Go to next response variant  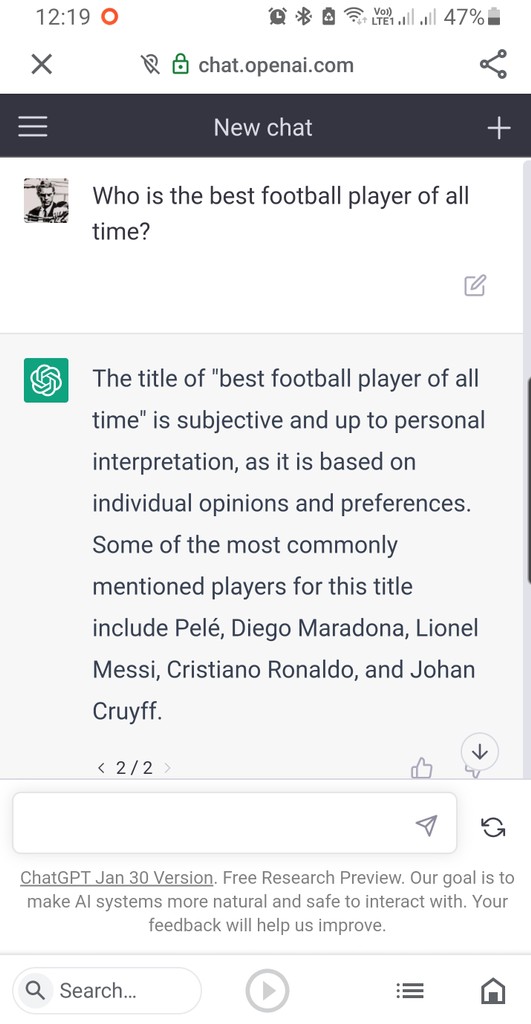[167, 768]
